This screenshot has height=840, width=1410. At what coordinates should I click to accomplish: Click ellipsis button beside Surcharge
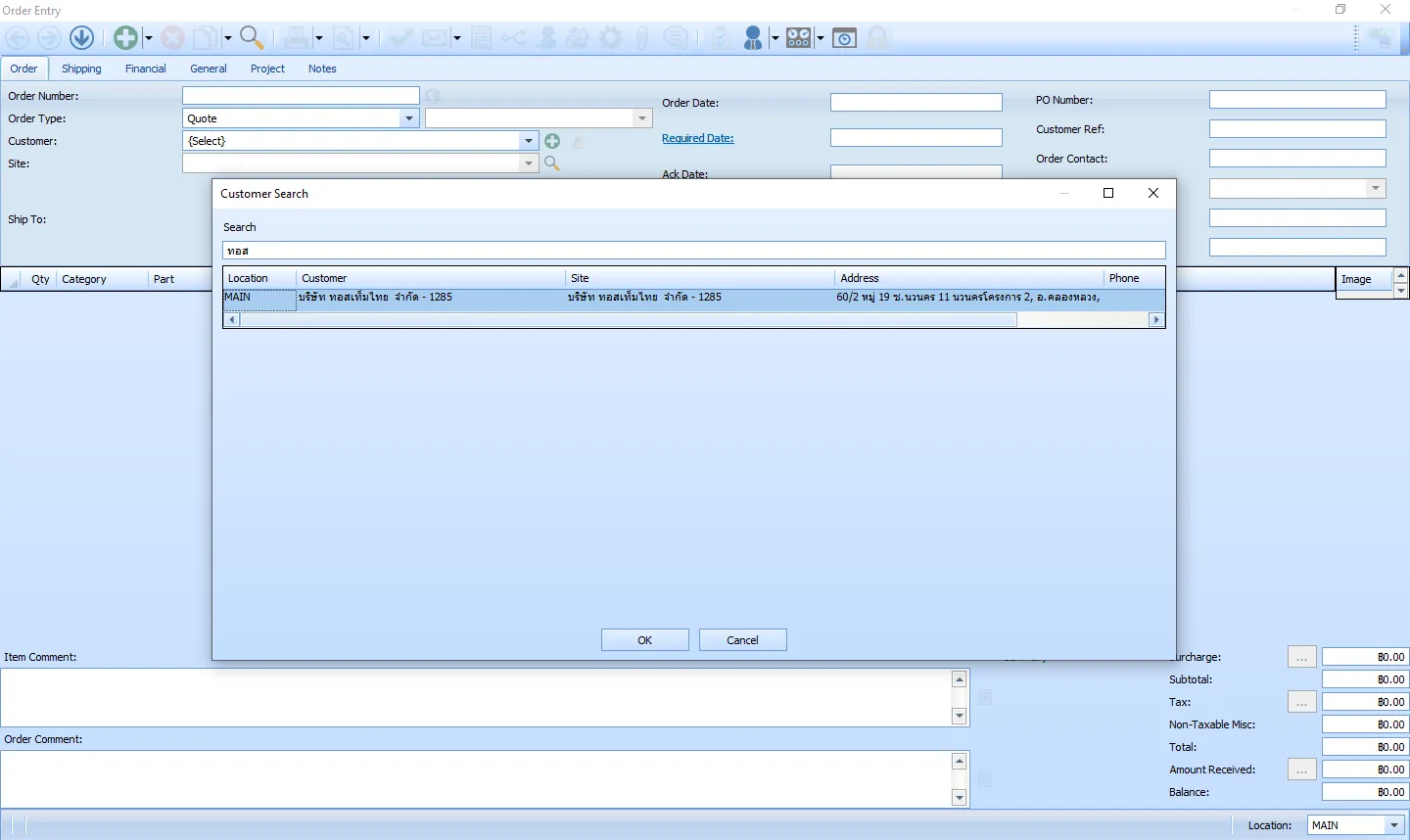point(1301,657)
